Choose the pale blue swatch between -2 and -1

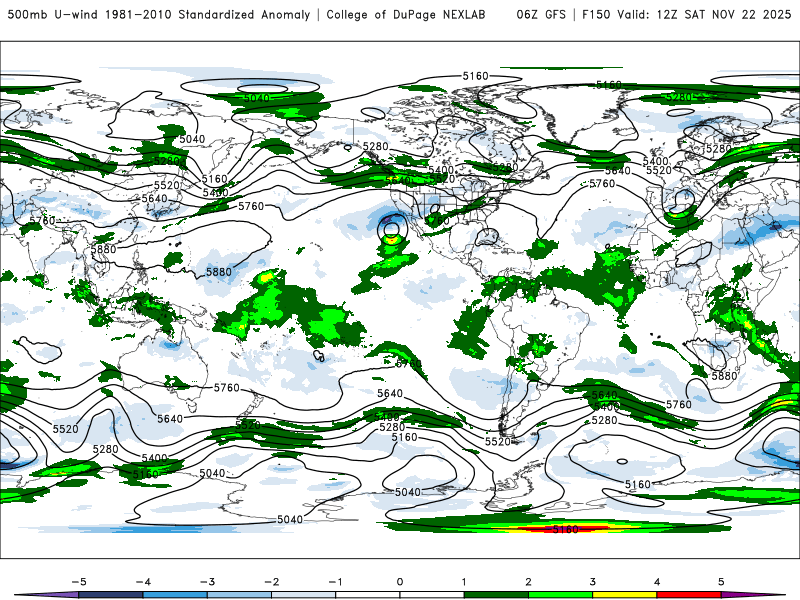(x=304, y=595)
